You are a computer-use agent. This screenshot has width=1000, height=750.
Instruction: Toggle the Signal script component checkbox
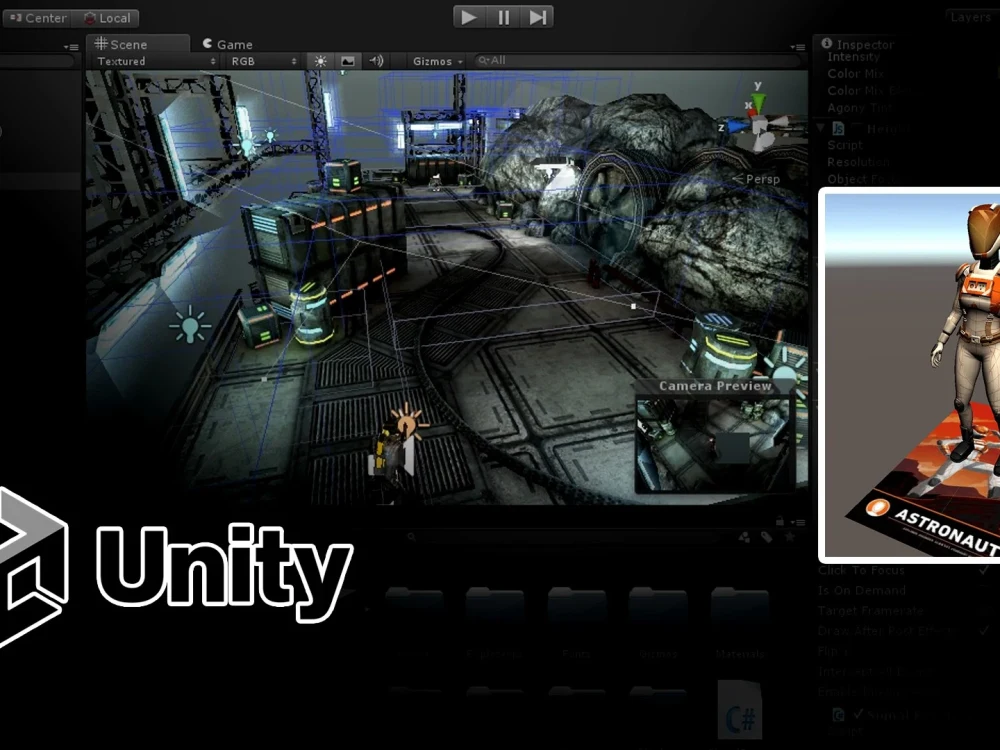tap(858, 714)
